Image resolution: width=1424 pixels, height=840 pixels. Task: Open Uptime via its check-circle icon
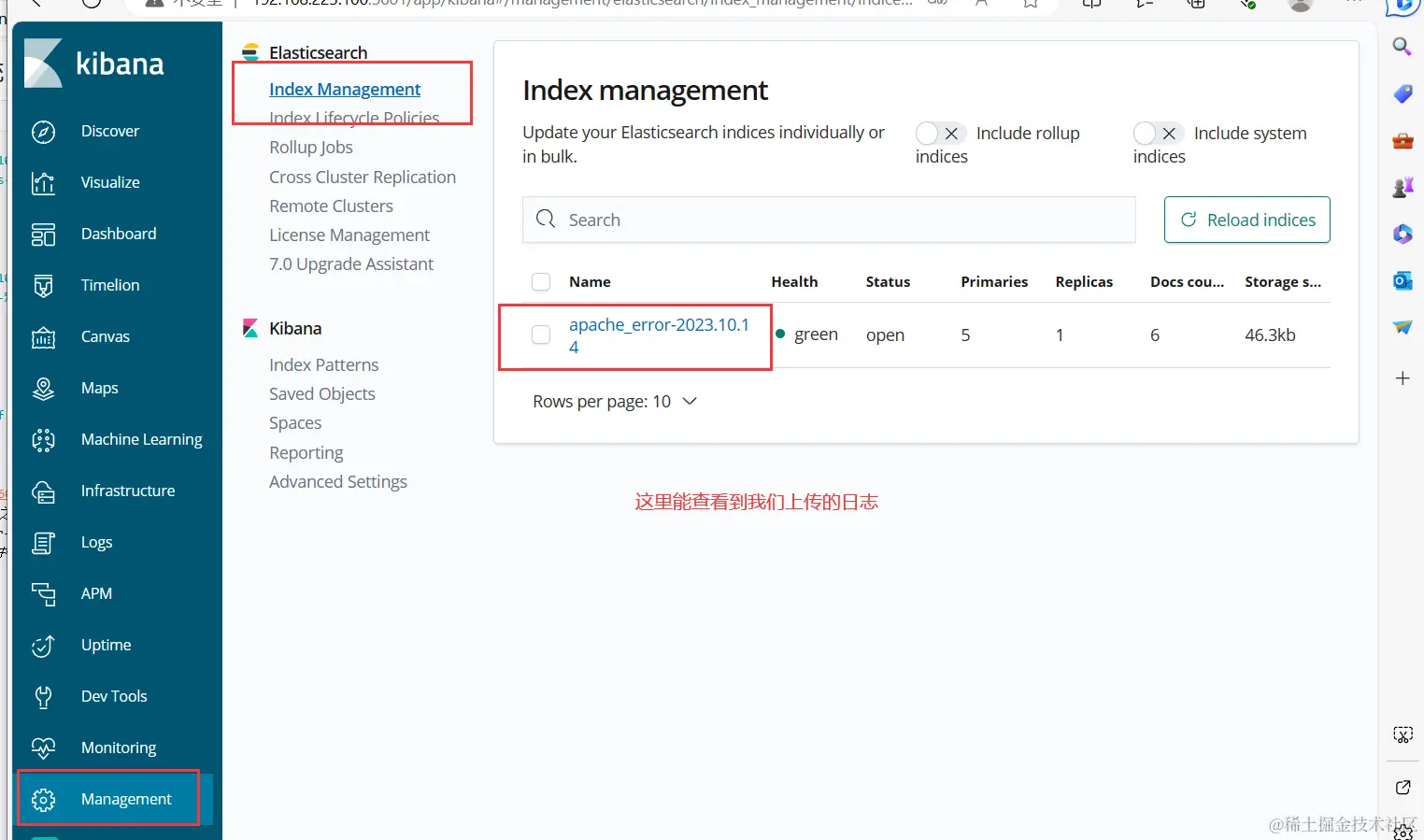pyautogui.click(x=44, y=646)
